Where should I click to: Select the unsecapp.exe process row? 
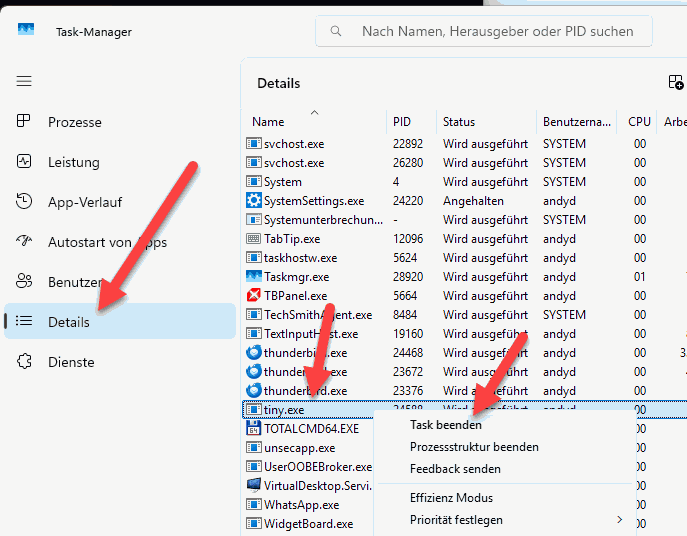309,447
